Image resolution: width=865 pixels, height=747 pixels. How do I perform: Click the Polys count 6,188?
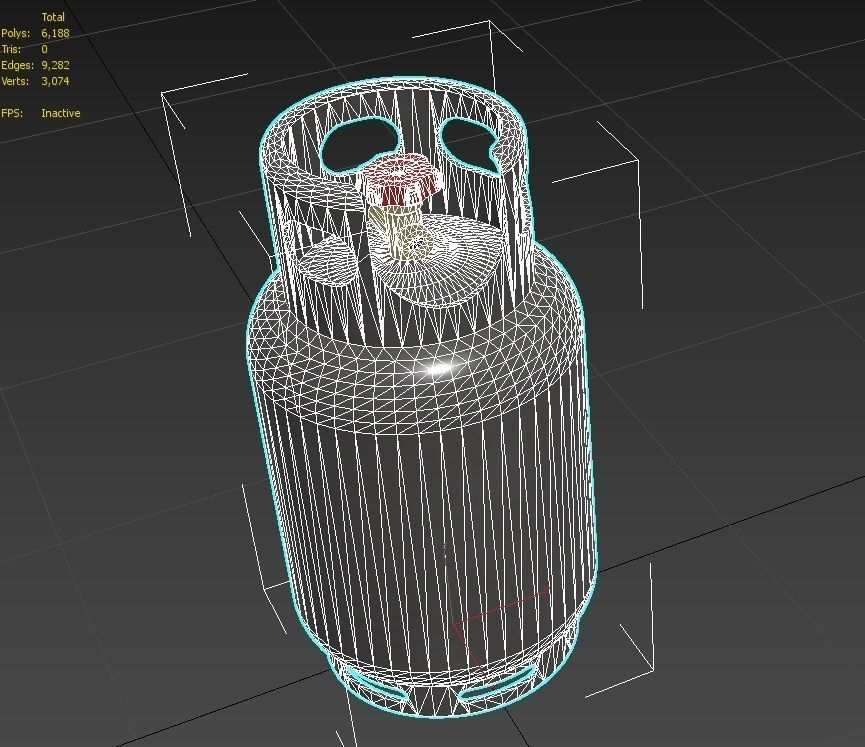point(55,33)
